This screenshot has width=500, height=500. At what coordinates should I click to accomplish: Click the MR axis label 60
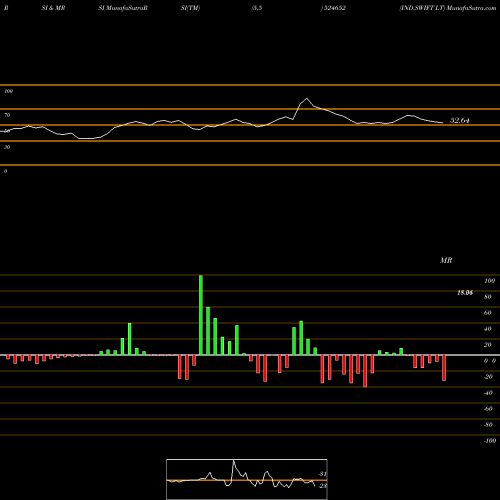tap(487, 313)
